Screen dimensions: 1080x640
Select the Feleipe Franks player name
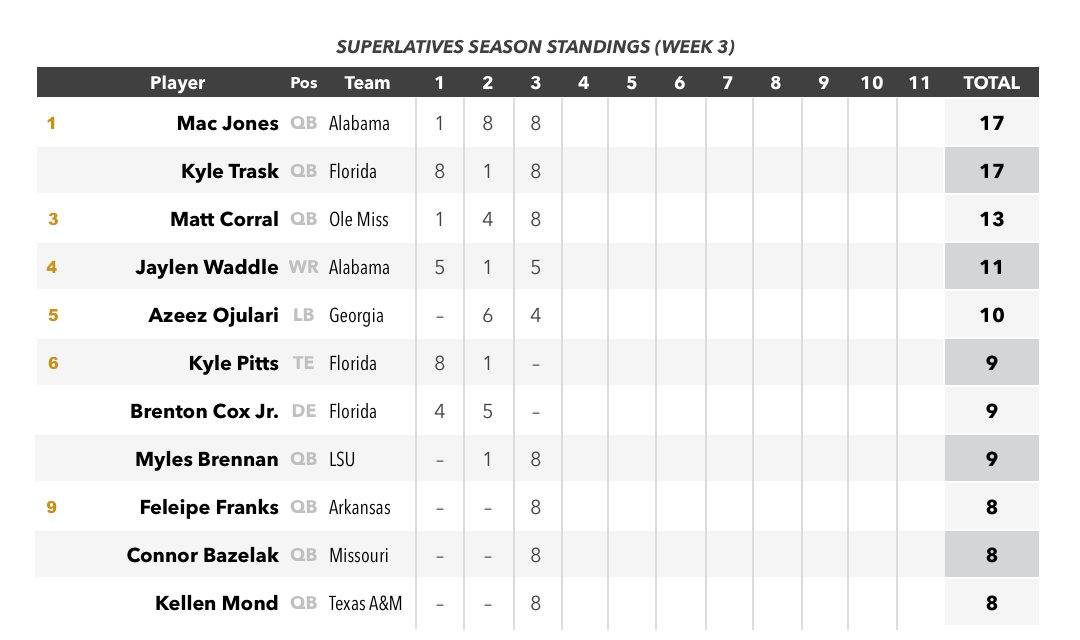coord(209,507)
